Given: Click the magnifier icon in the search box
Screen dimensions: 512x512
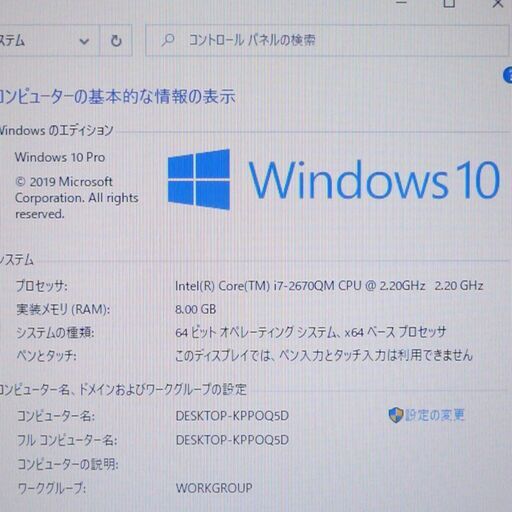Looking at the screenshot, I should (x=168, y=40).
